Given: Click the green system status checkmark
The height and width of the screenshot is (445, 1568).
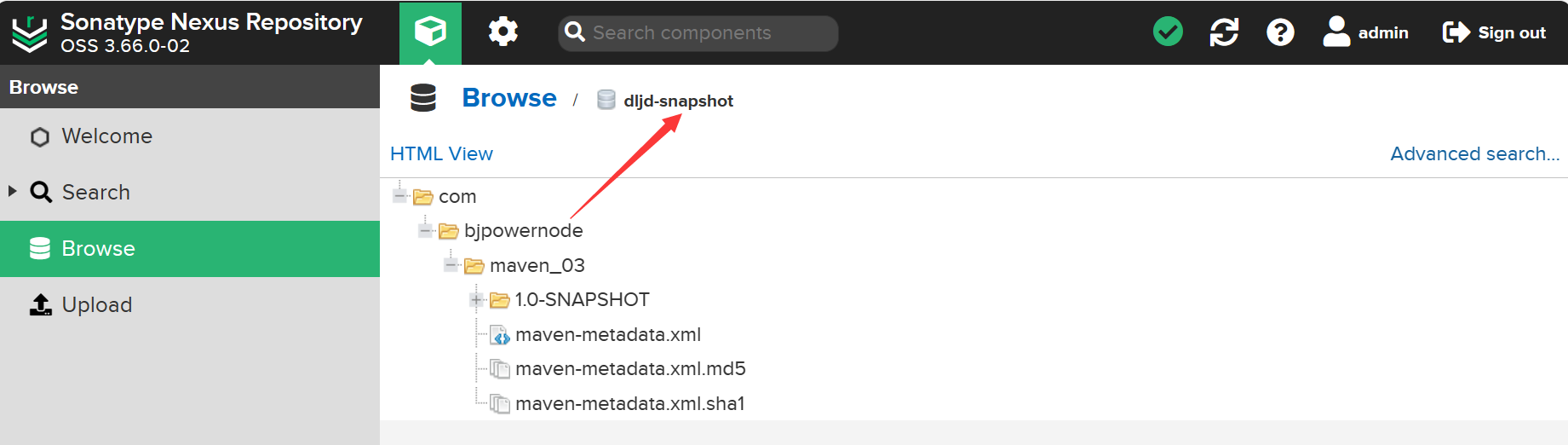Looking at the screenshot, I should (1168, 32).
